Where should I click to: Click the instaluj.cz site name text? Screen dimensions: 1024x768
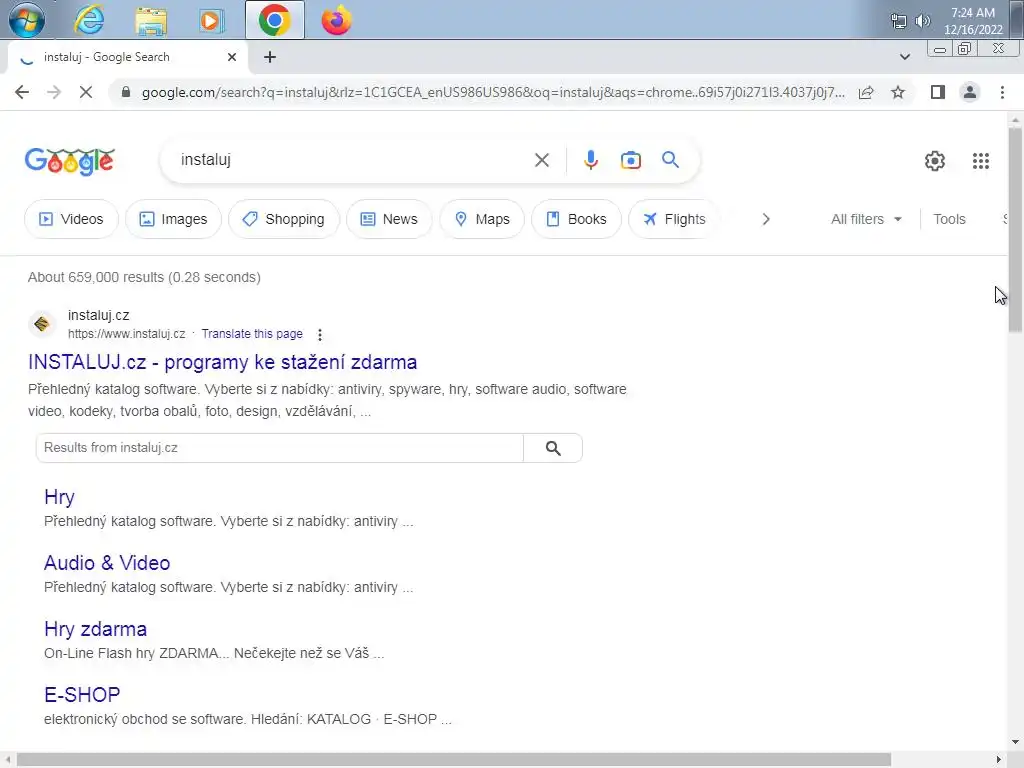click(99, 315)
